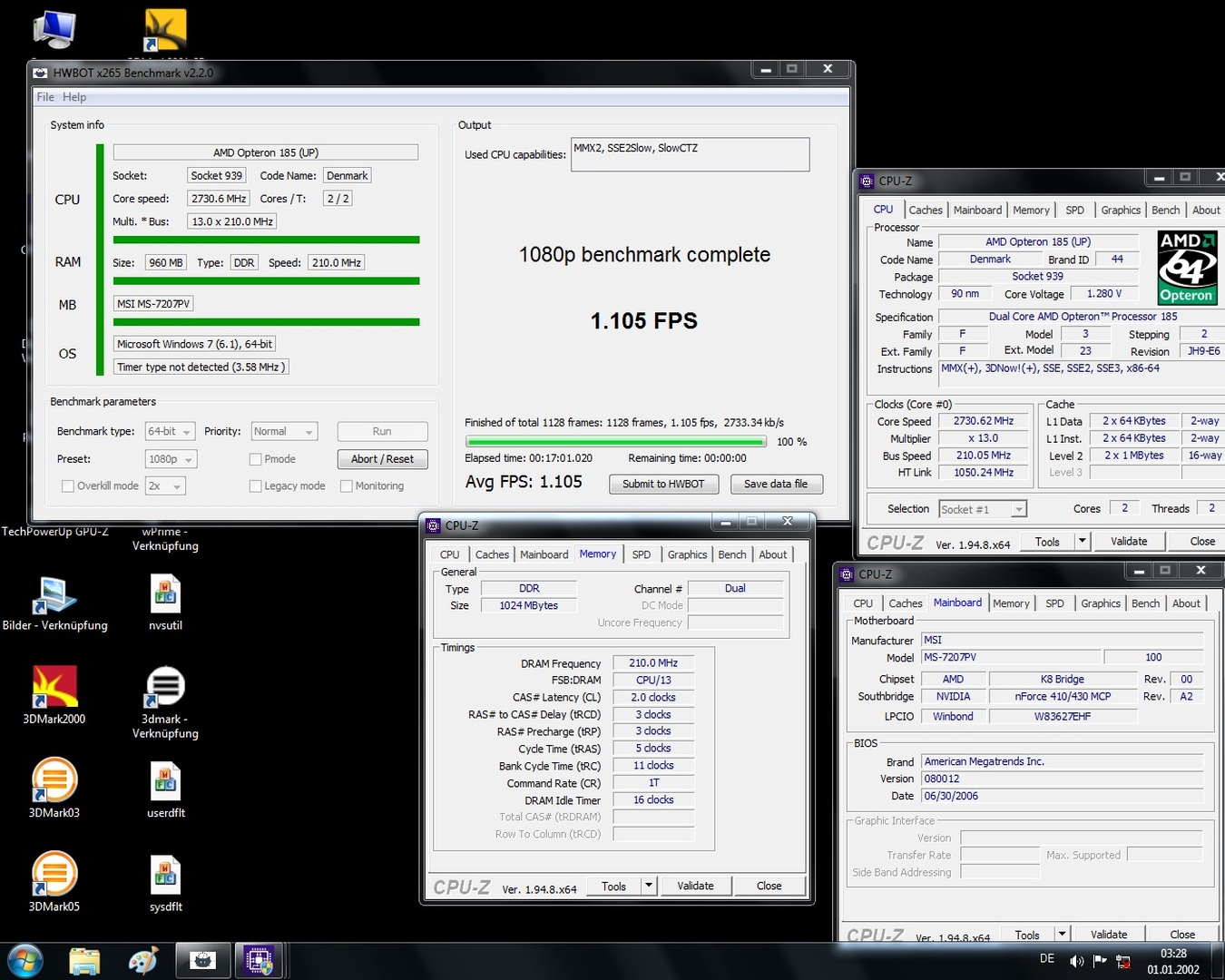Click the benchmark progress bar at 100 %
The image size is (1225, 980).
[x=615, y=442]
